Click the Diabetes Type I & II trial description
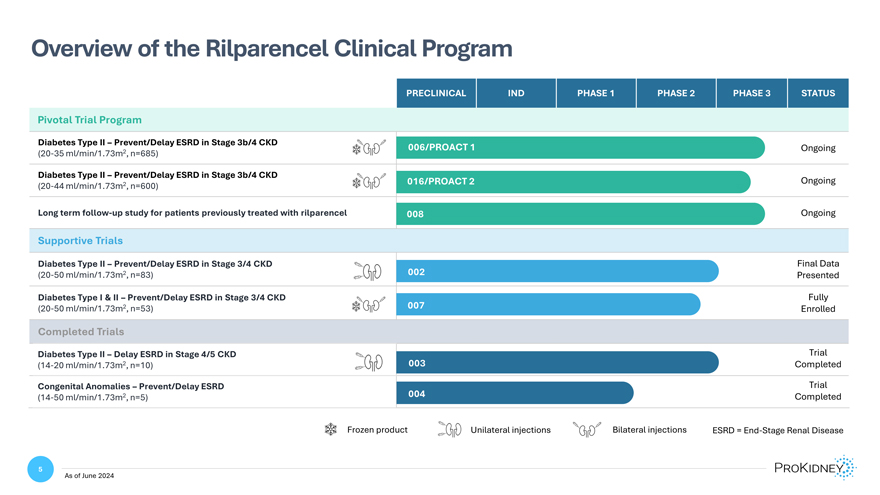The image size is (880, 495). coord(162,302)
